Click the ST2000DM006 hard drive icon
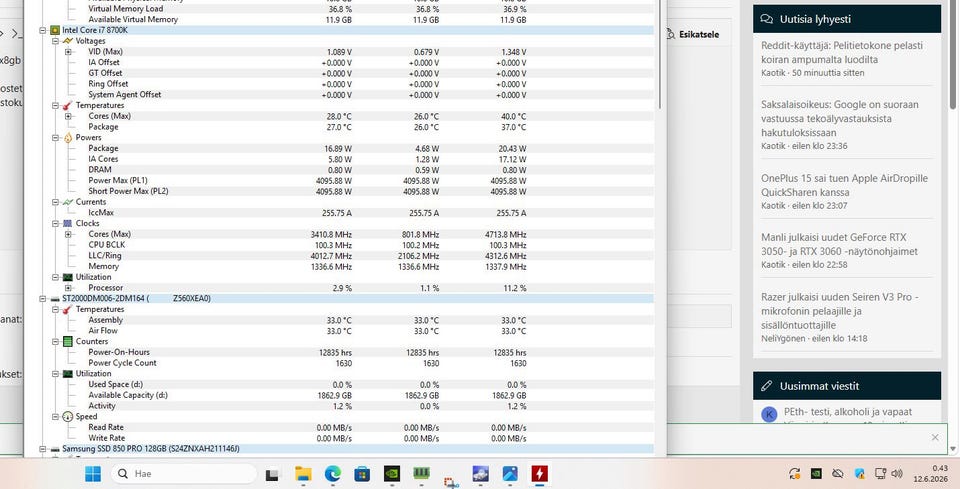960x489 pixels. coord(55,299)
